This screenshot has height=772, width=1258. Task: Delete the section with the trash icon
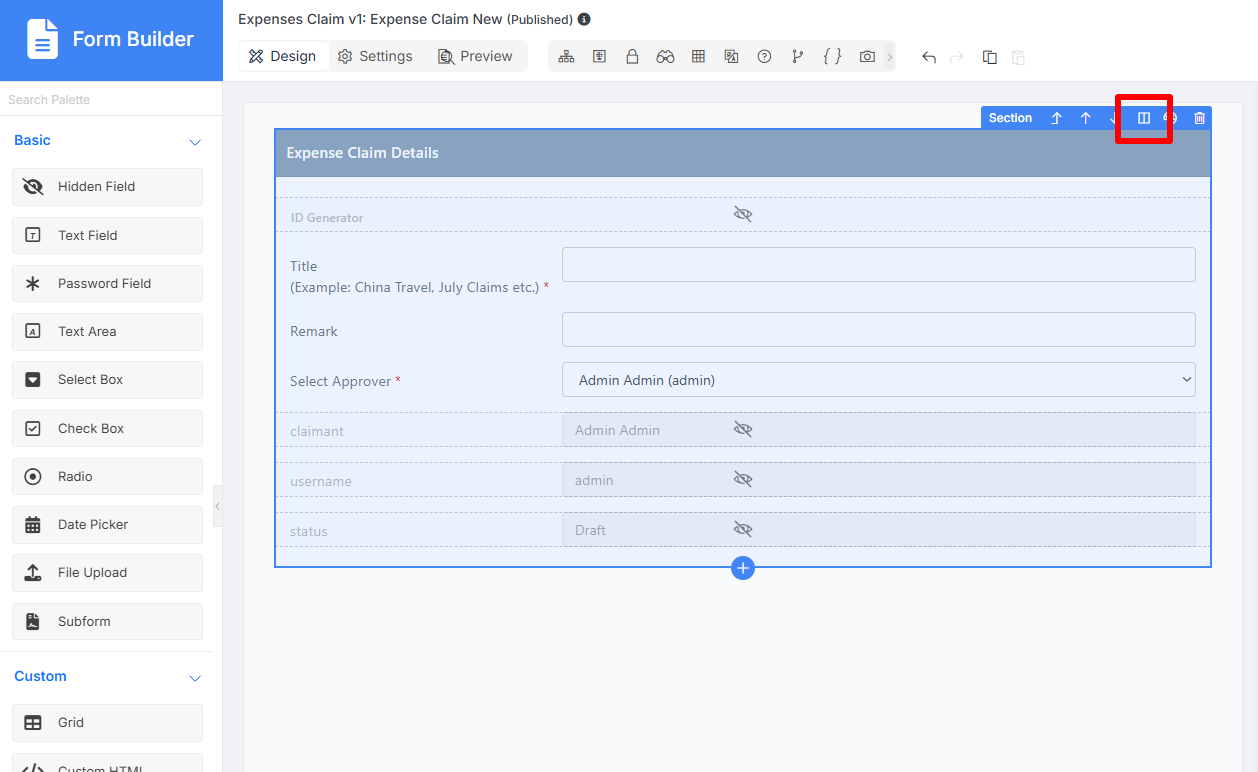click(1200, 118)
